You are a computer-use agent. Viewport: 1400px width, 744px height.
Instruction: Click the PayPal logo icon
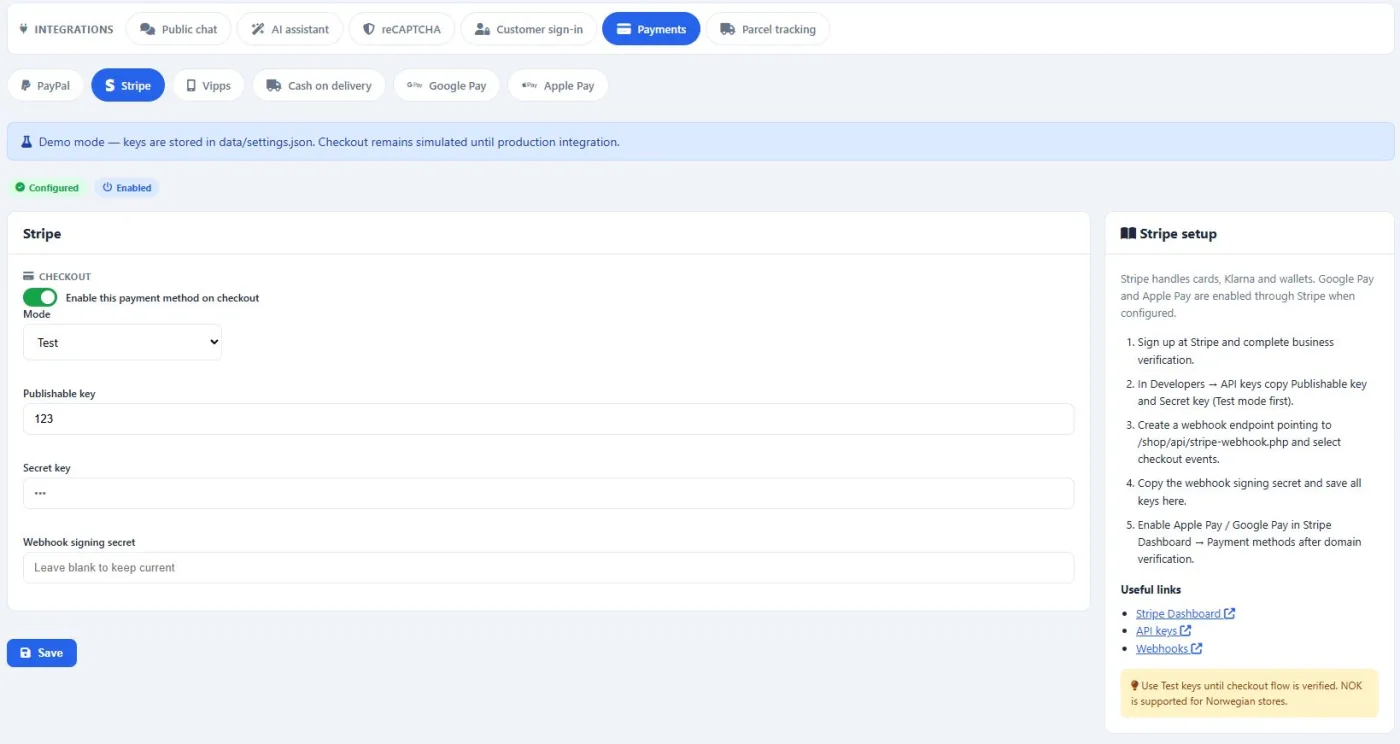(26, 85)
